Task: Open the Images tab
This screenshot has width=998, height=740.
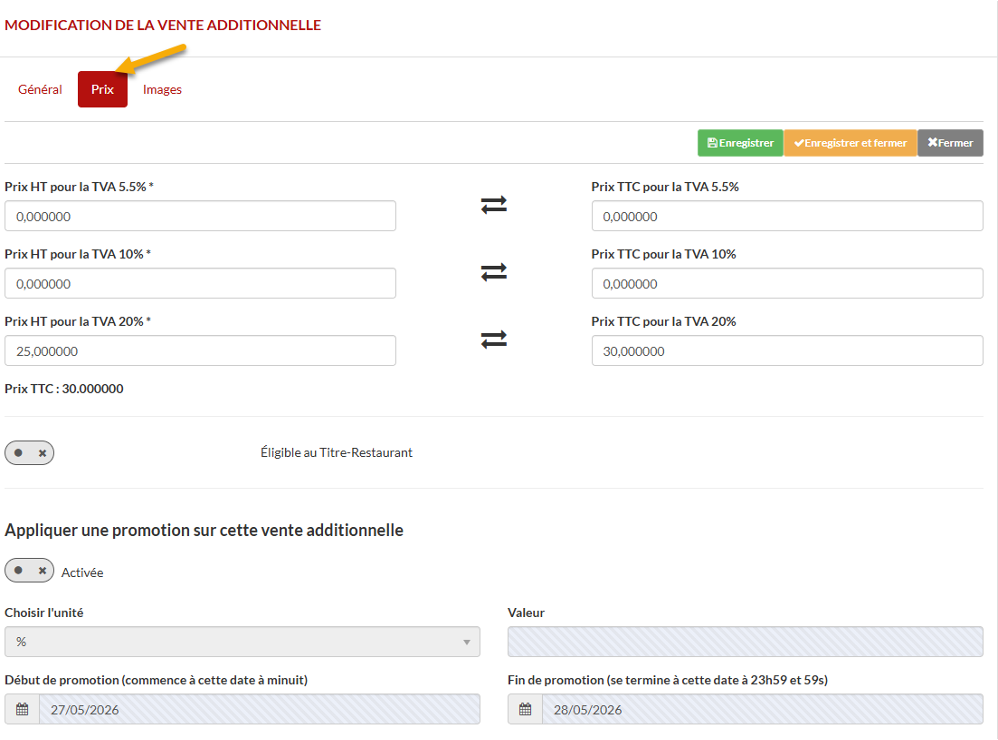Action: pos(162,90)
